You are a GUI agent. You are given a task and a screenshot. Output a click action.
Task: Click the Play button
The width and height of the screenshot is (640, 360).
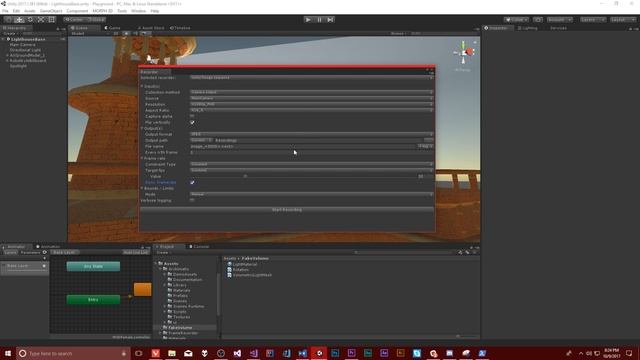pos(308,20)
